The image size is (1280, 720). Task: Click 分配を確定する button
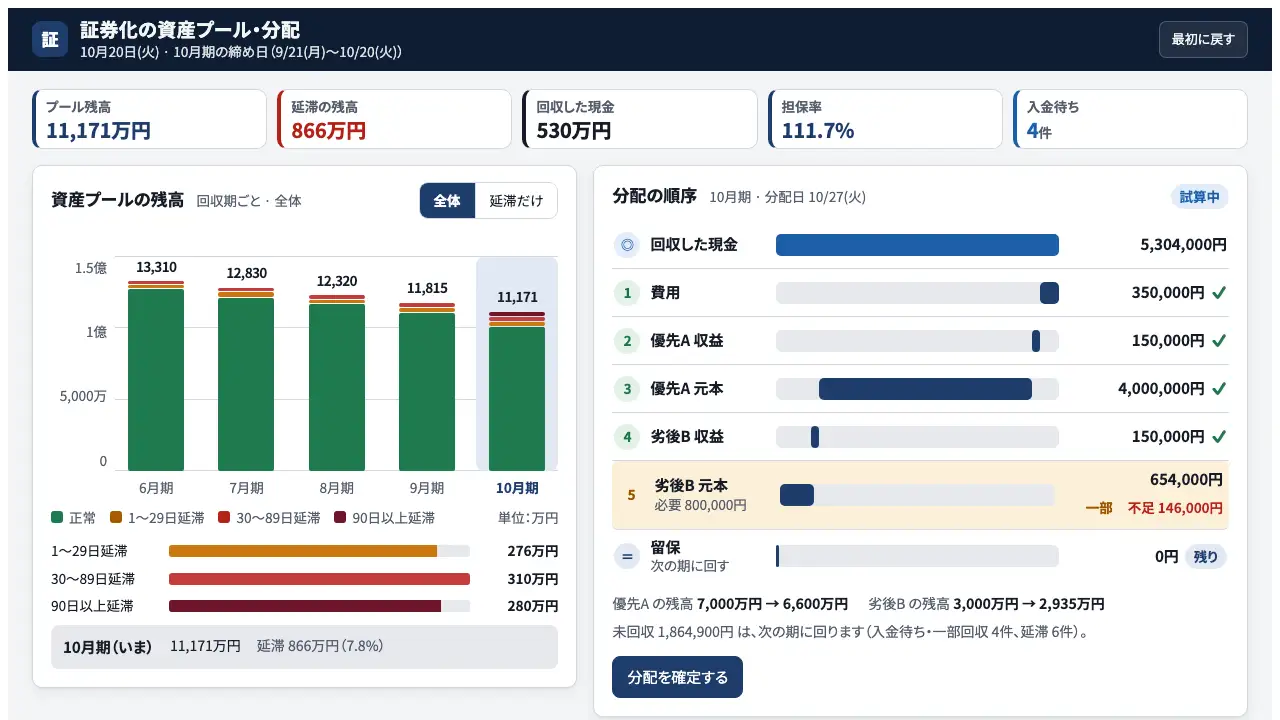click(x=677, y=677)
